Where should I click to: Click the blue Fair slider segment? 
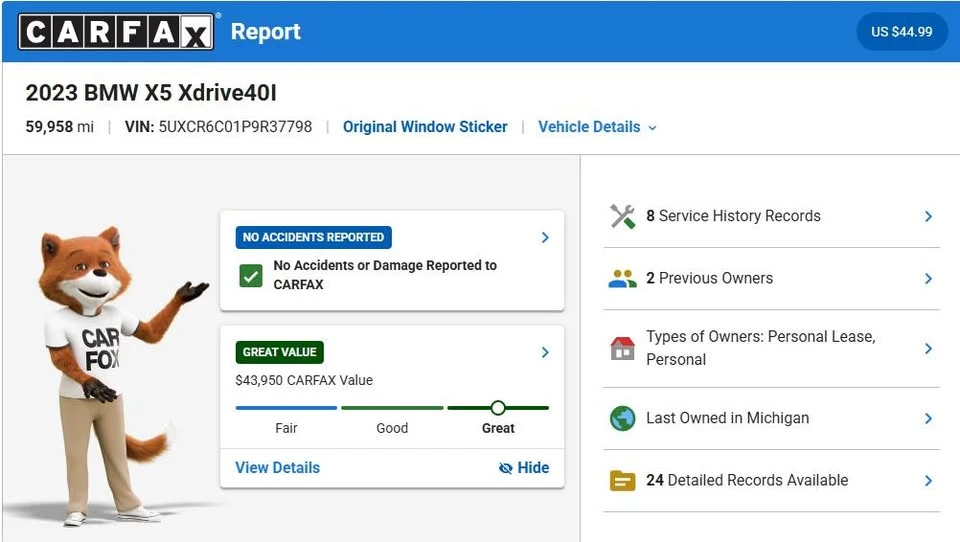(x=286, y=408)
